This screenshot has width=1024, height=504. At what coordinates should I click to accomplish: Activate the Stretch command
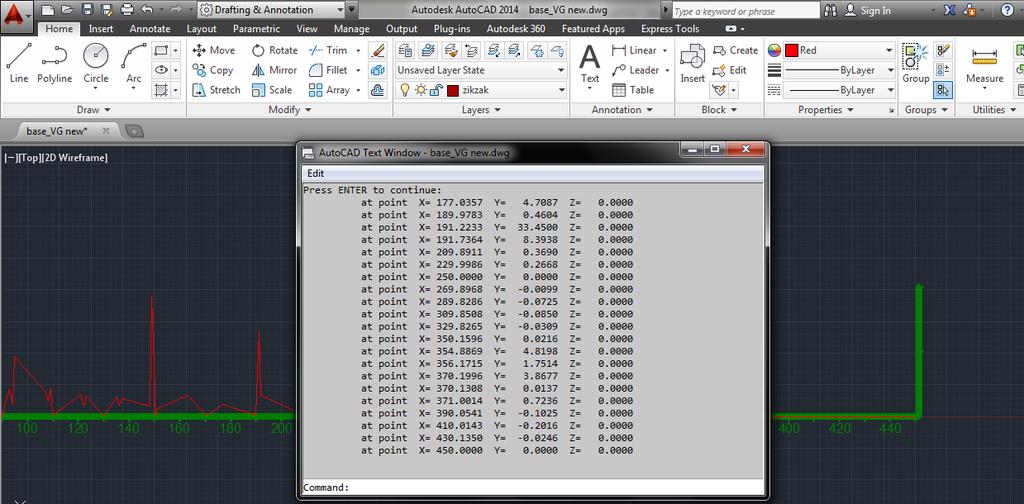216,90
